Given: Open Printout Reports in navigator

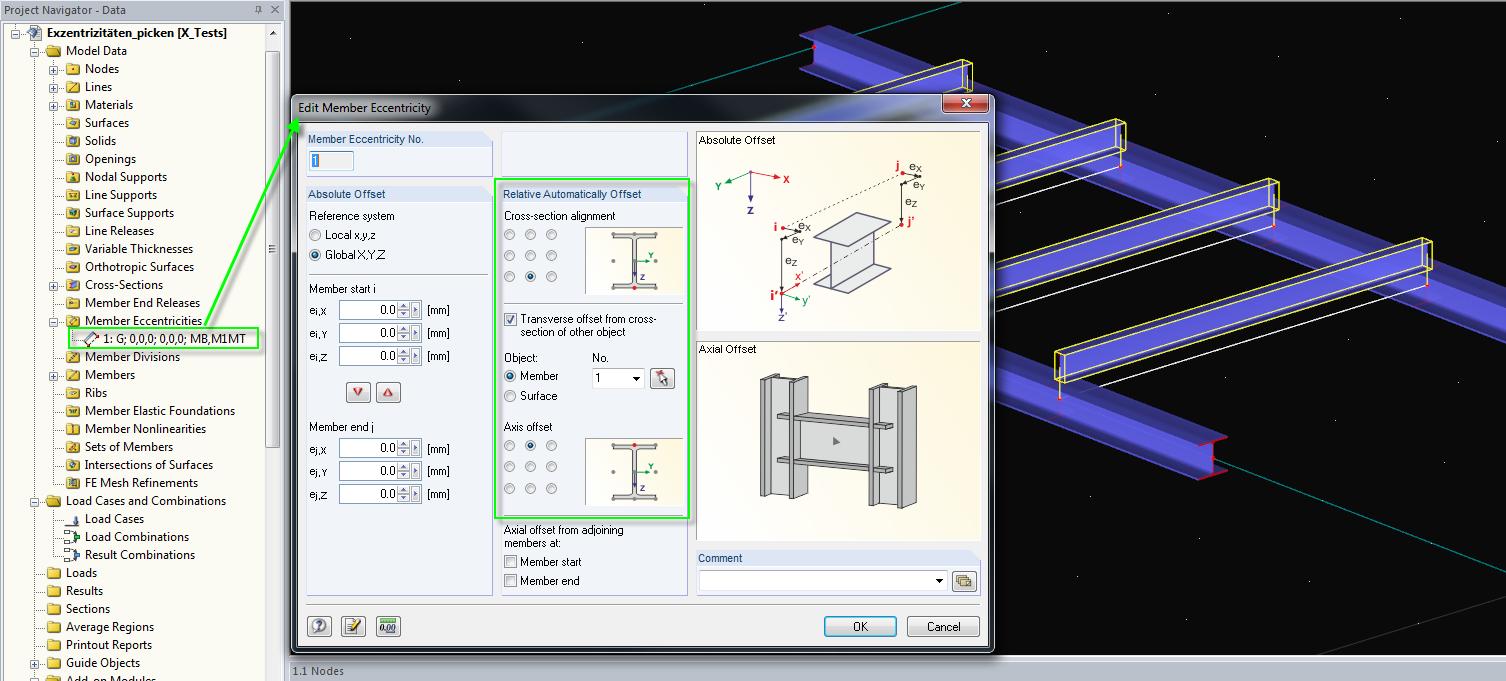Looking at the screenshot, I should 109,645.
